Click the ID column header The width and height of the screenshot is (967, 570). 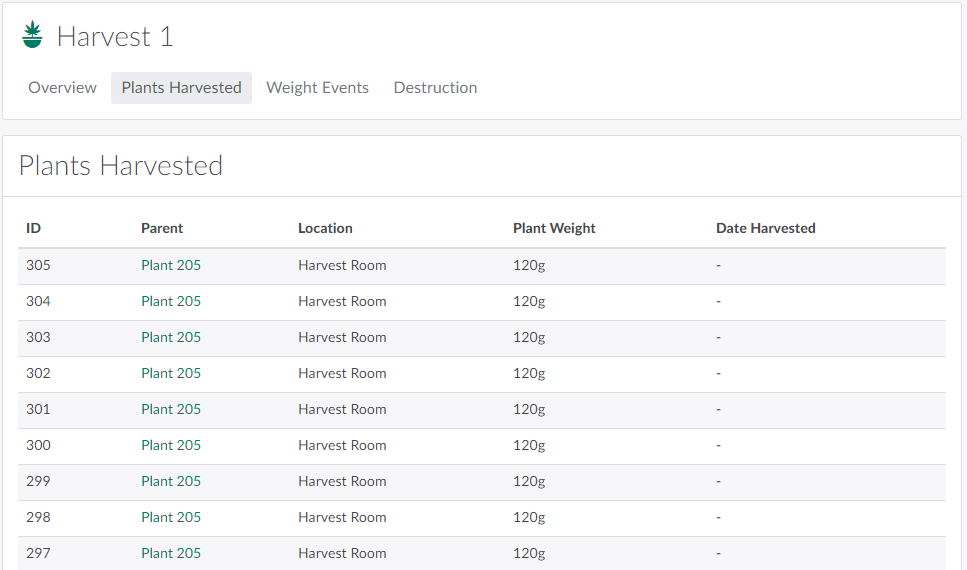(x=33, y=228)
